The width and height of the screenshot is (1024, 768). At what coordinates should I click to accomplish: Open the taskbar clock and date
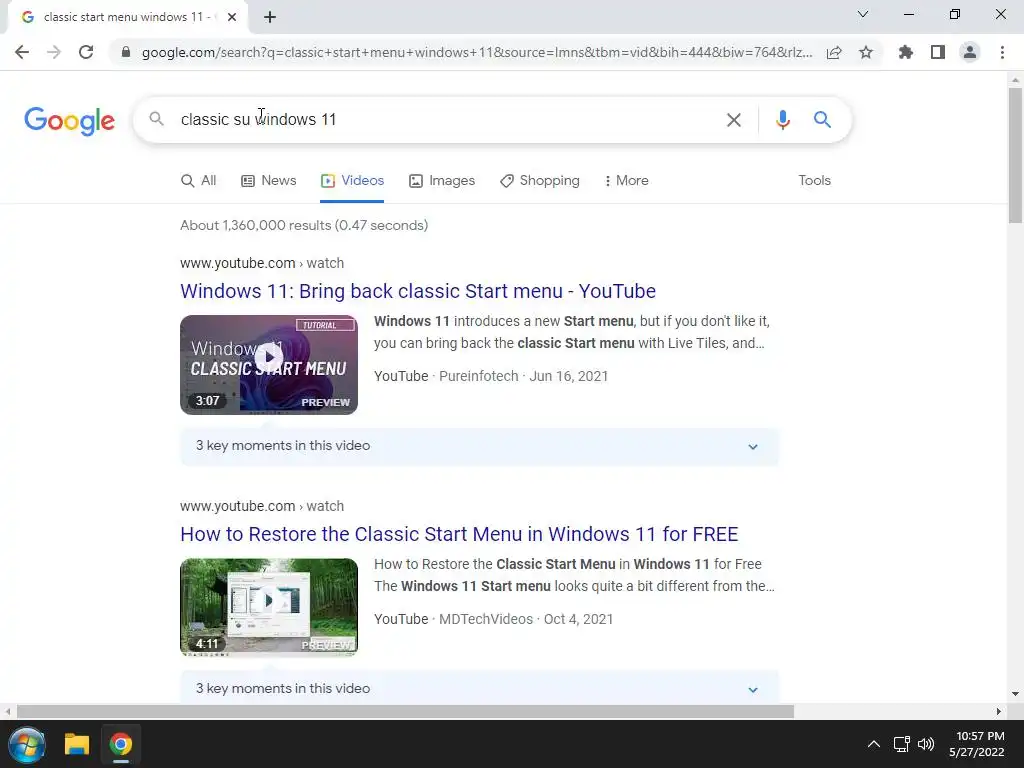pos(977,744)
